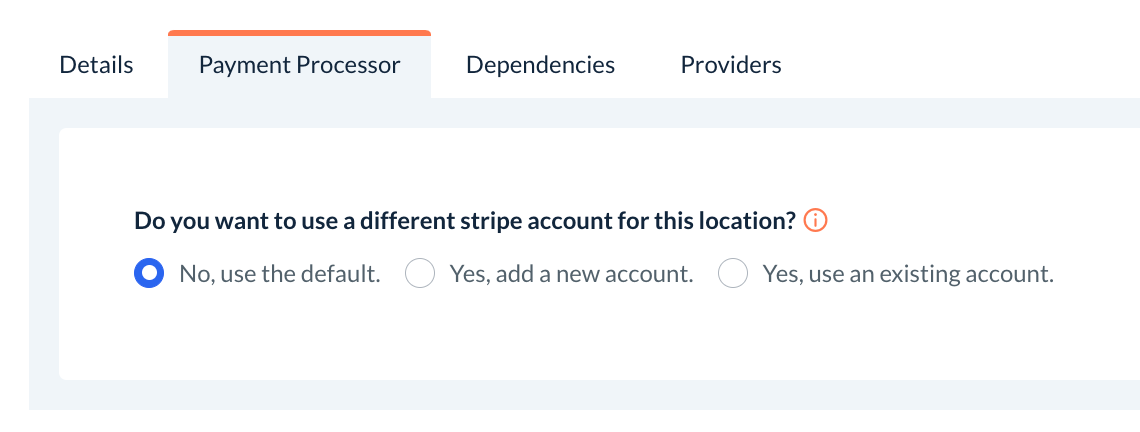Click the "Yes, add a new account." label text

(571, 274)
